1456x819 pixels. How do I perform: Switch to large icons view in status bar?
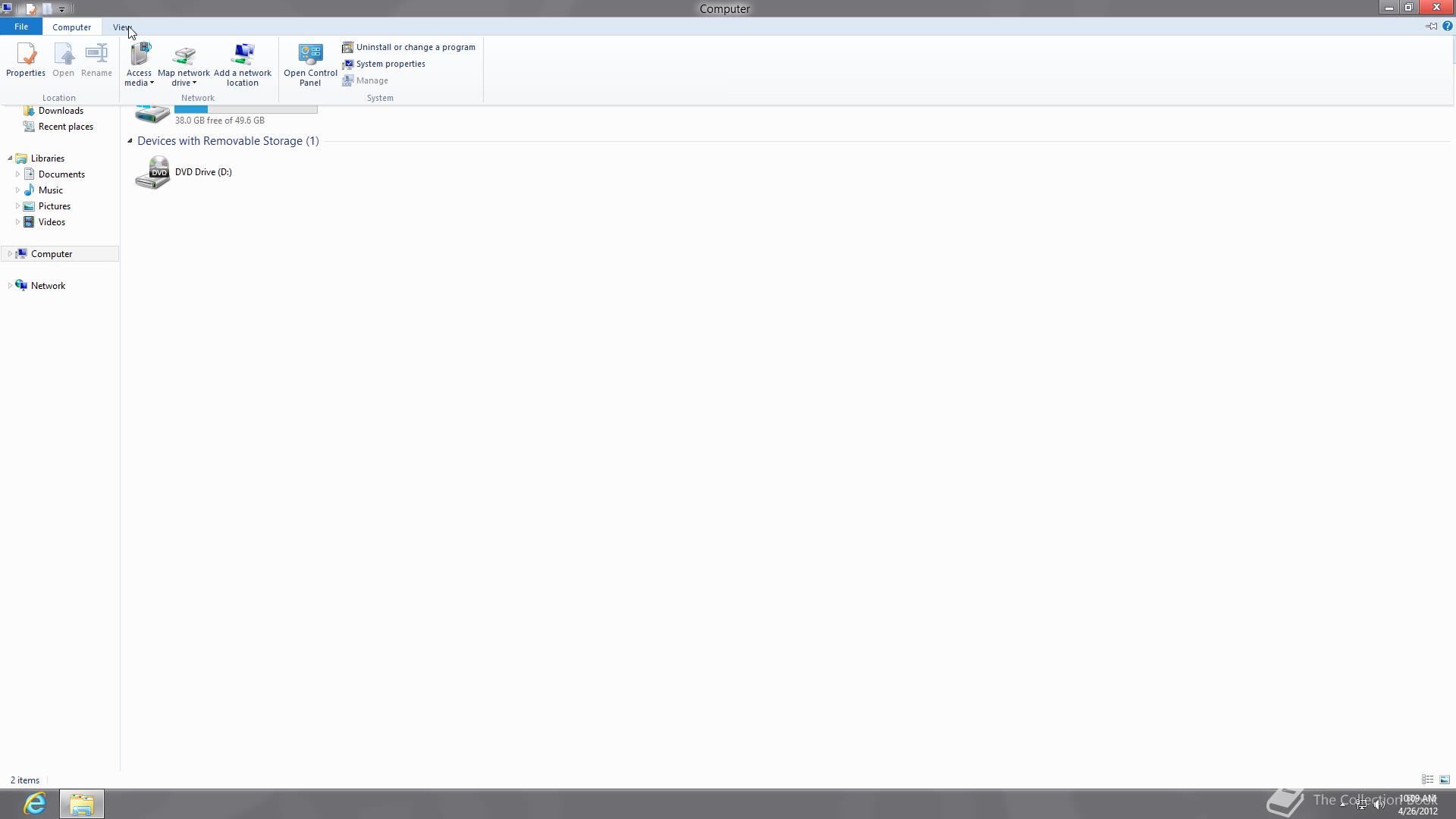tap(1445, 780)
